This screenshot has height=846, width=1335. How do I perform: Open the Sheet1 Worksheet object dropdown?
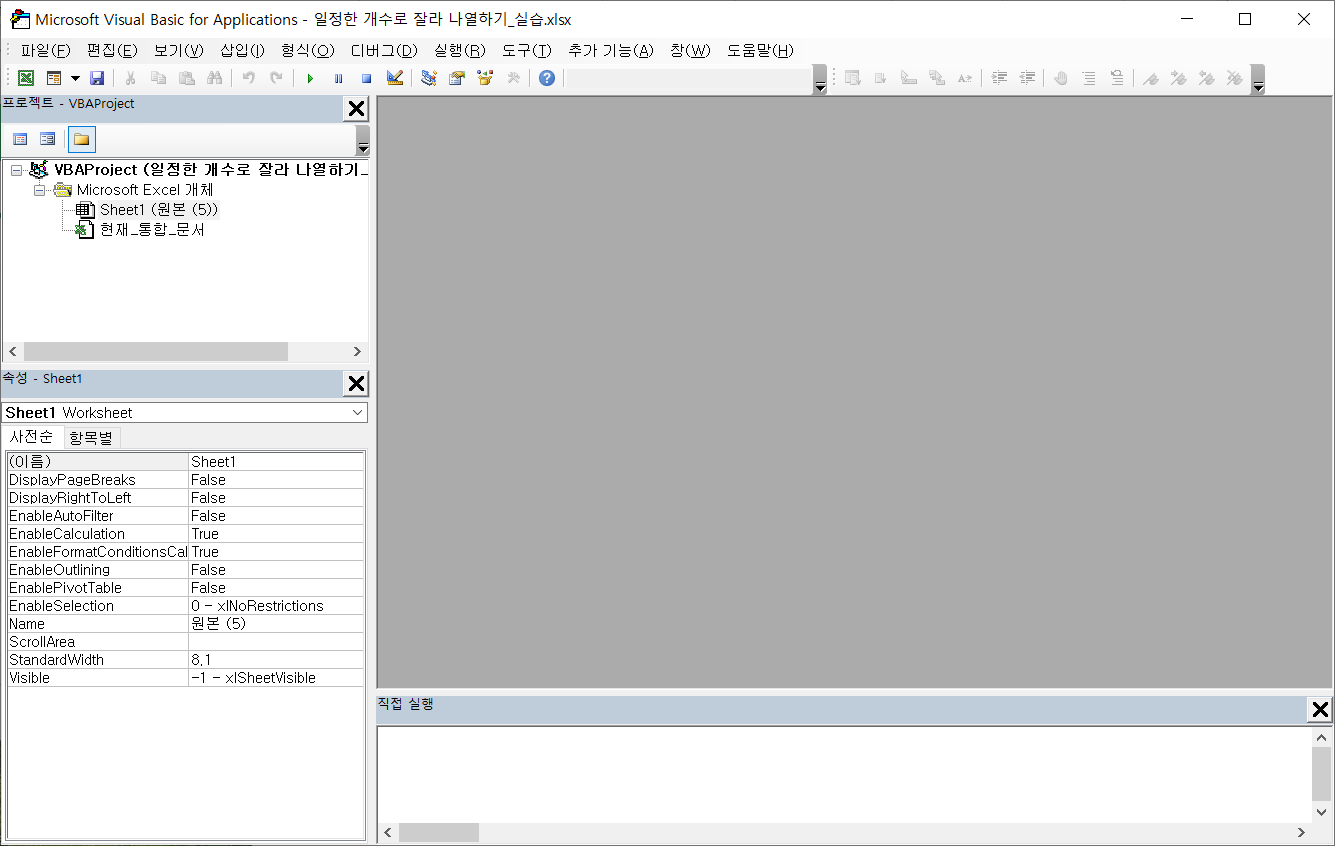[x=358, y=412]
